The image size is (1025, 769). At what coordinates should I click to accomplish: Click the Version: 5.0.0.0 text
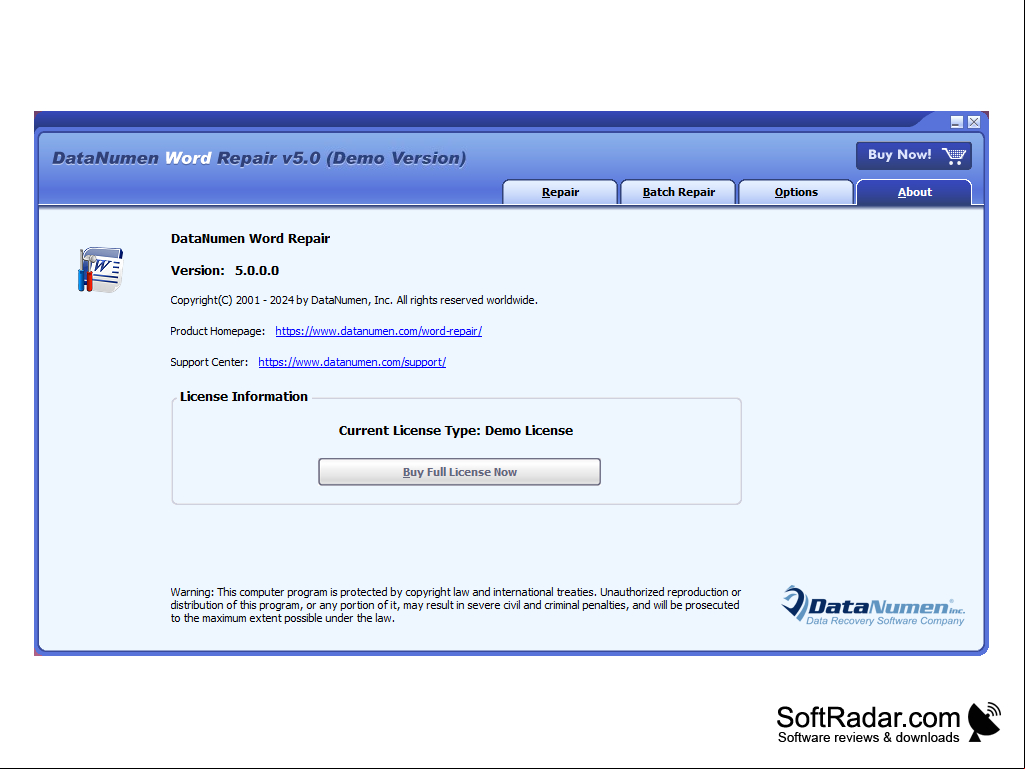point(225,271)
